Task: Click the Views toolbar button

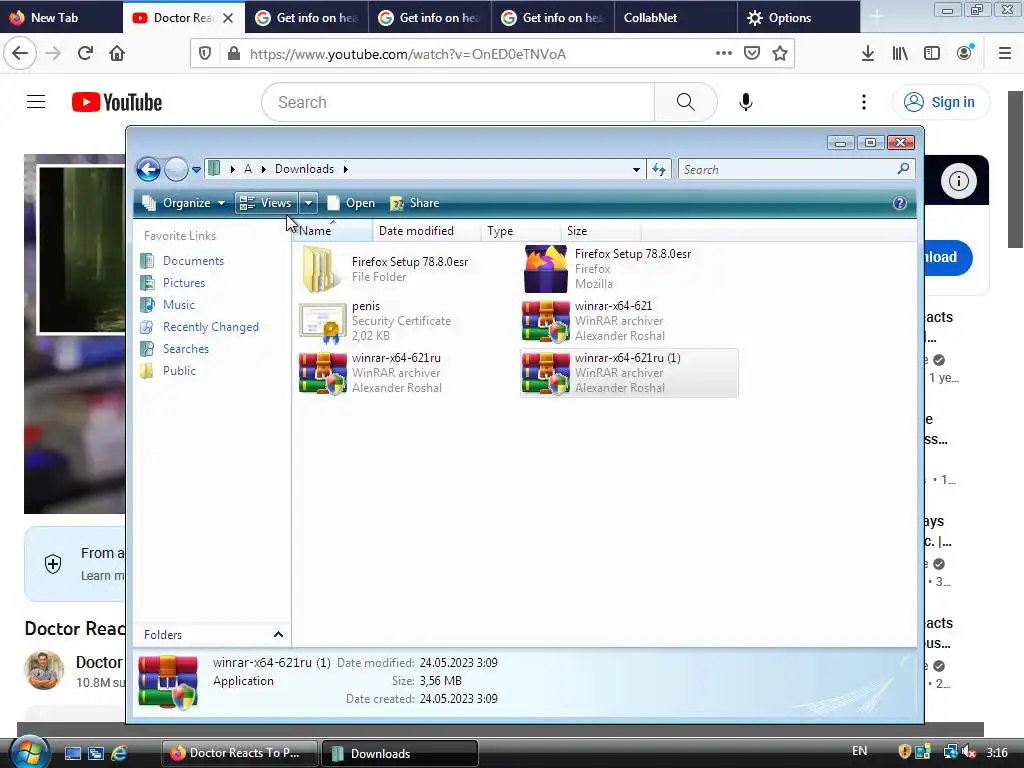Action: click(266, 203)
